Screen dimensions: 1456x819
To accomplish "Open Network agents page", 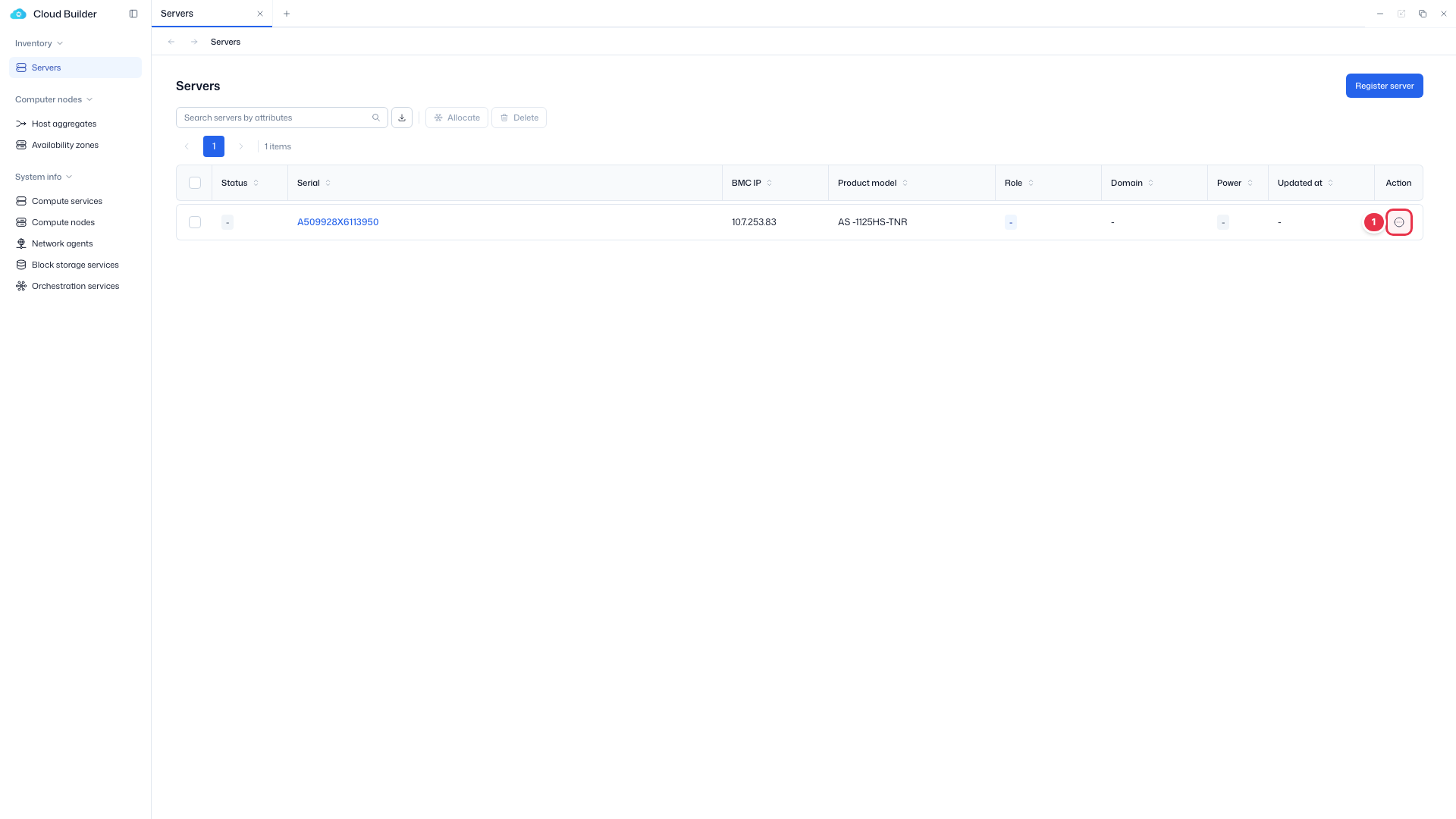I will point(75,243).
